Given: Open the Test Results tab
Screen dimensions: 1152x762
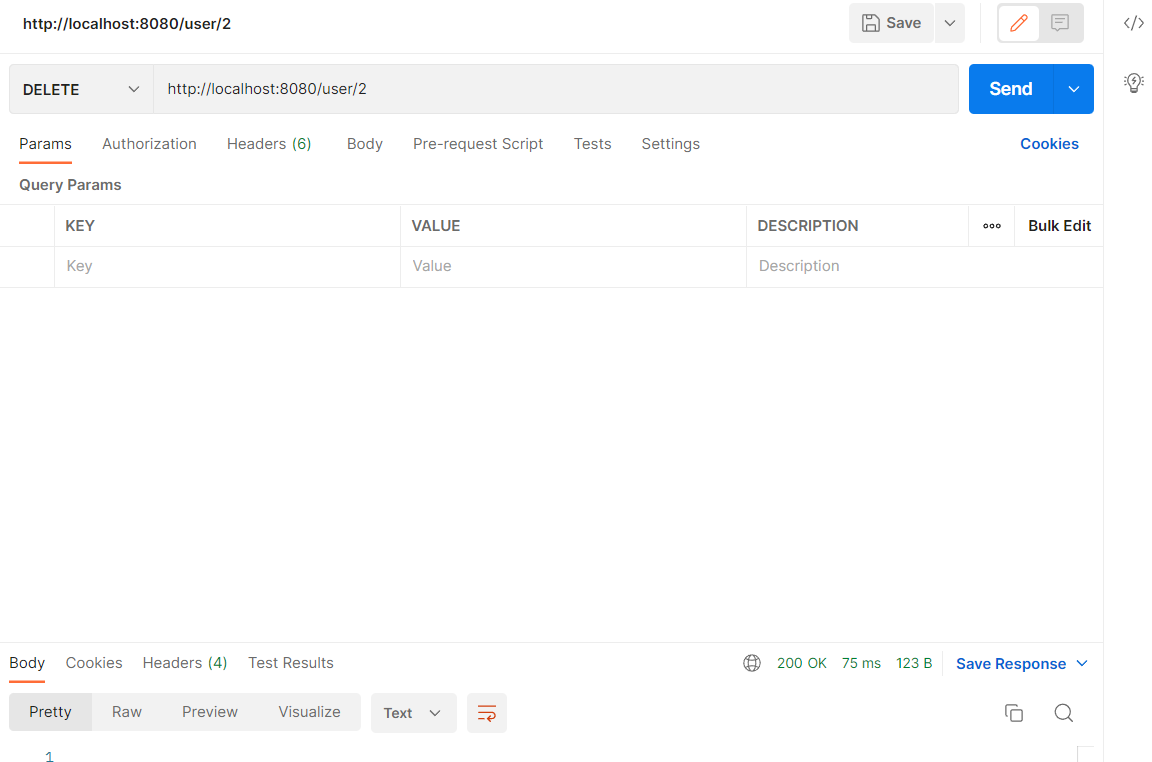Looking at the screenshot, I should point(291,663).
